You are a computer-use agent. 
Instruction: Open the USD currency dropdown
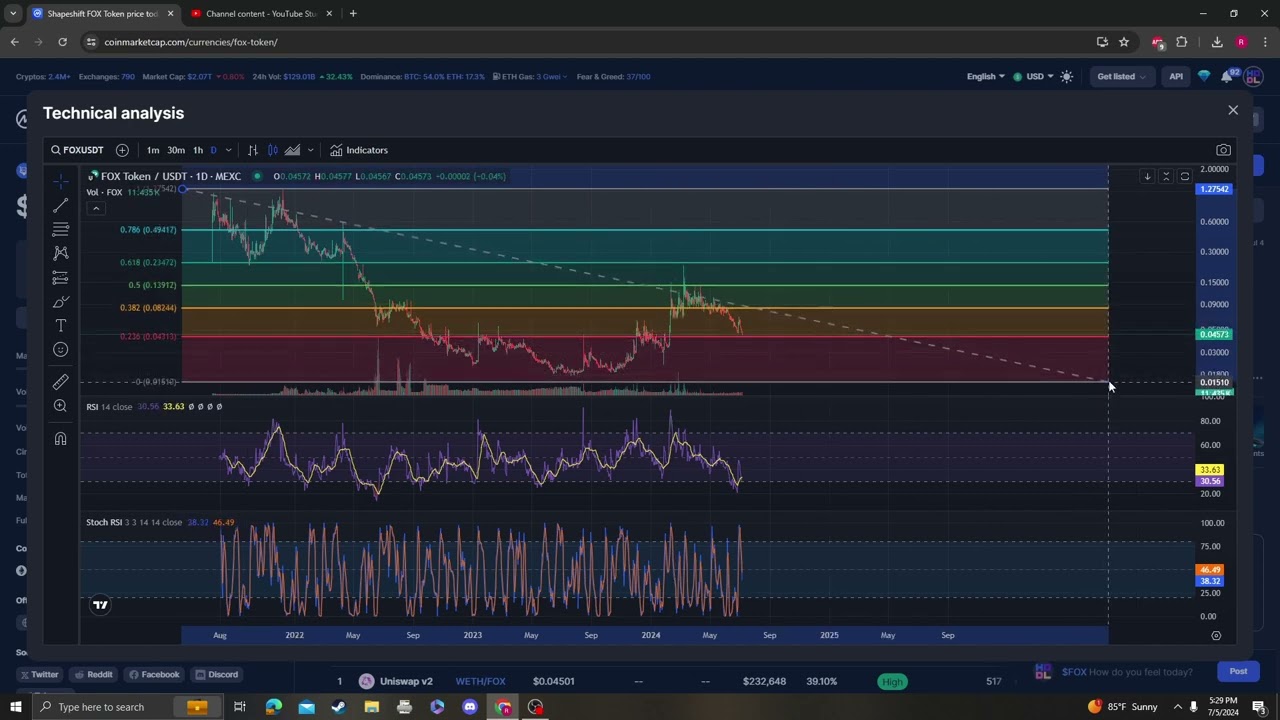tap(1034, 76)
